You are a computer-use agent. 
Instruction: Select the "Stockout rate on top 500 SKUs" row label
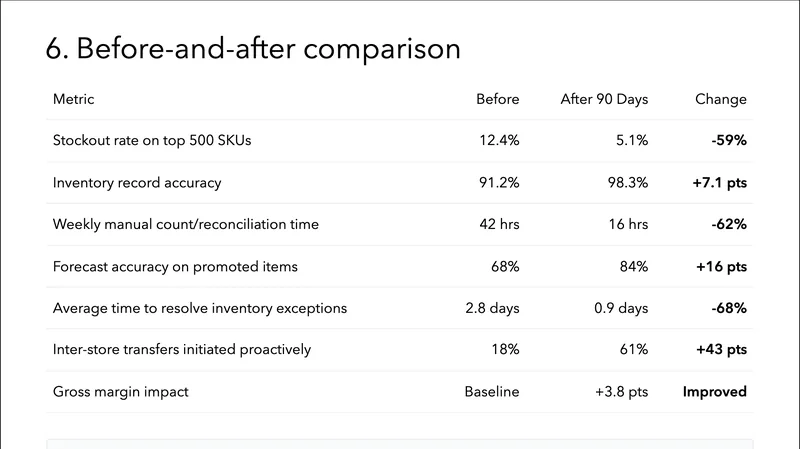tap(152, 141)
